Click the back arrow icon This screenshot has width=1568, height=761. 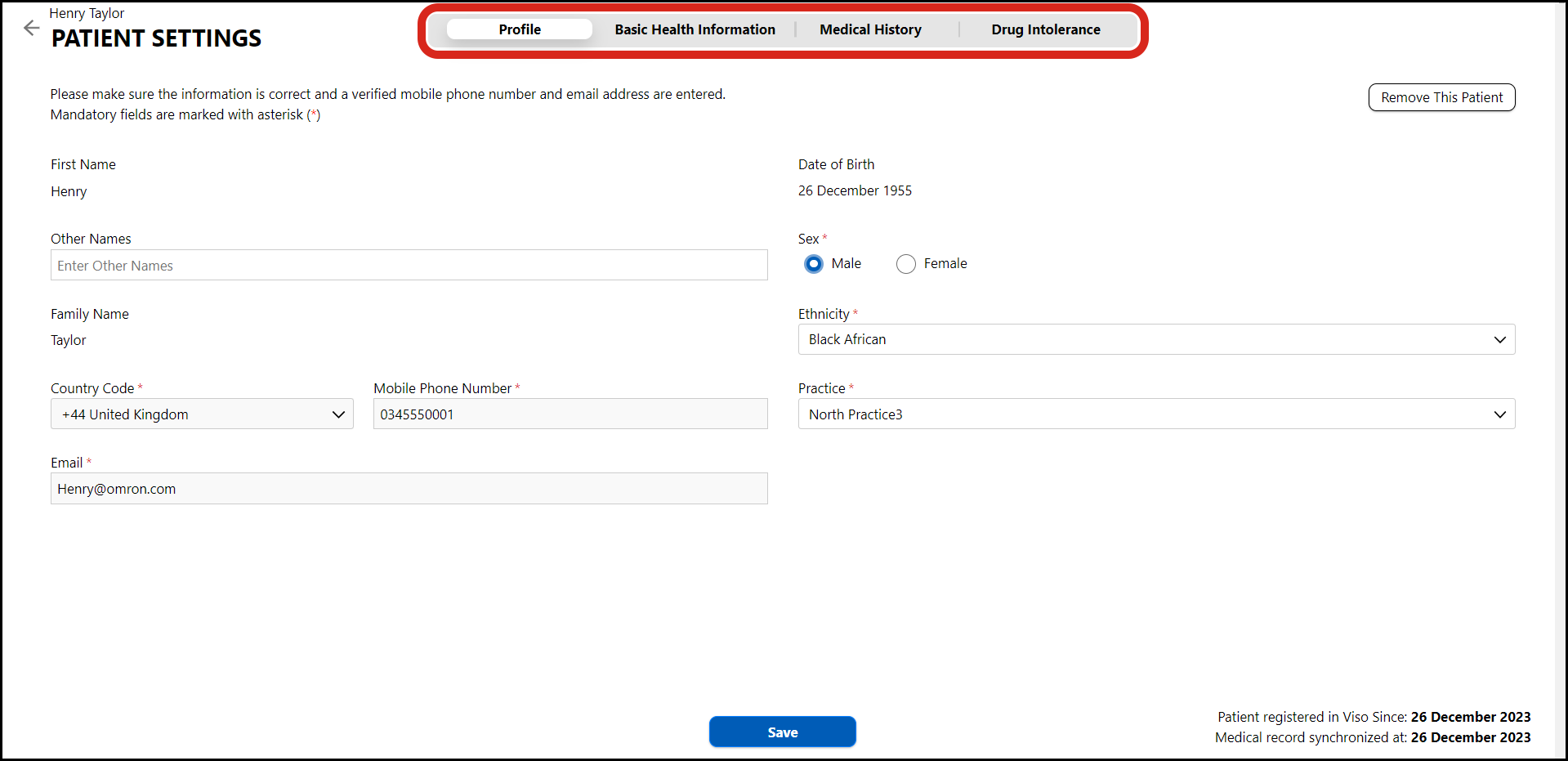click(31, 28)
